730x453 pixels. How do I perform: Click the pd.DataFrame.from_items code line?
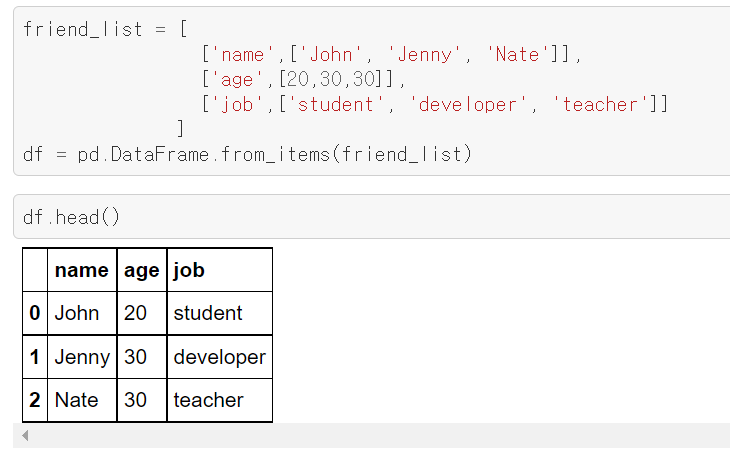pyautogui.click(x=248, y=154)
